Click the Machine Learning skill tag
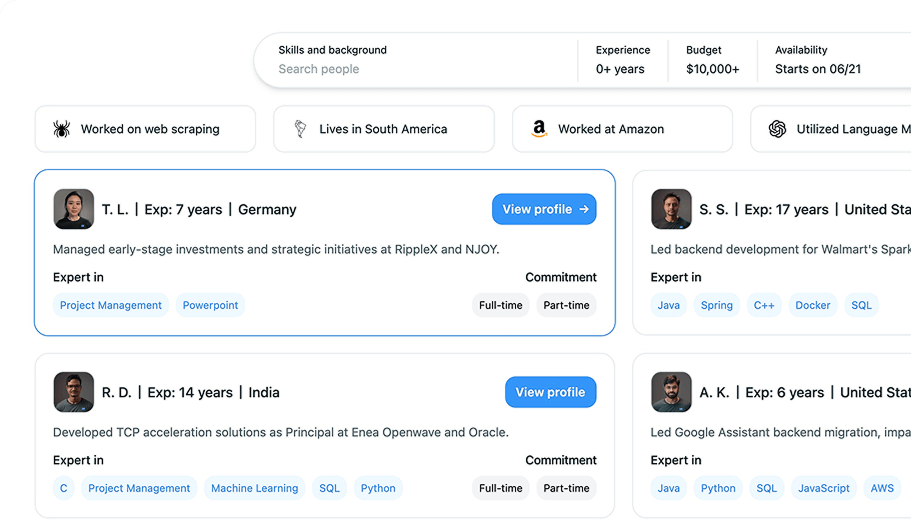The image size is (911, 526). click(x=254, y=488)
